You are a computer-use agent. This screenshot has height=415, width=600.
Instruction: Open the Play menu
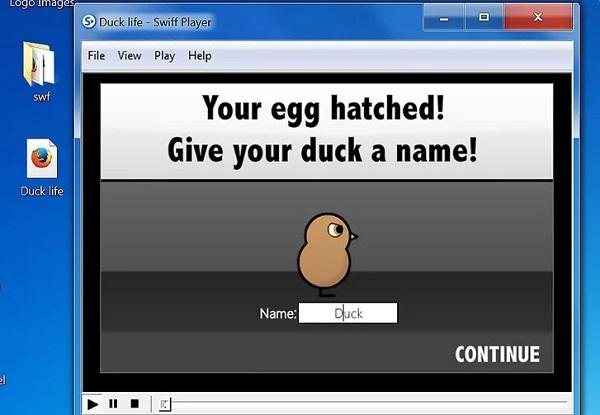(165, 56)
